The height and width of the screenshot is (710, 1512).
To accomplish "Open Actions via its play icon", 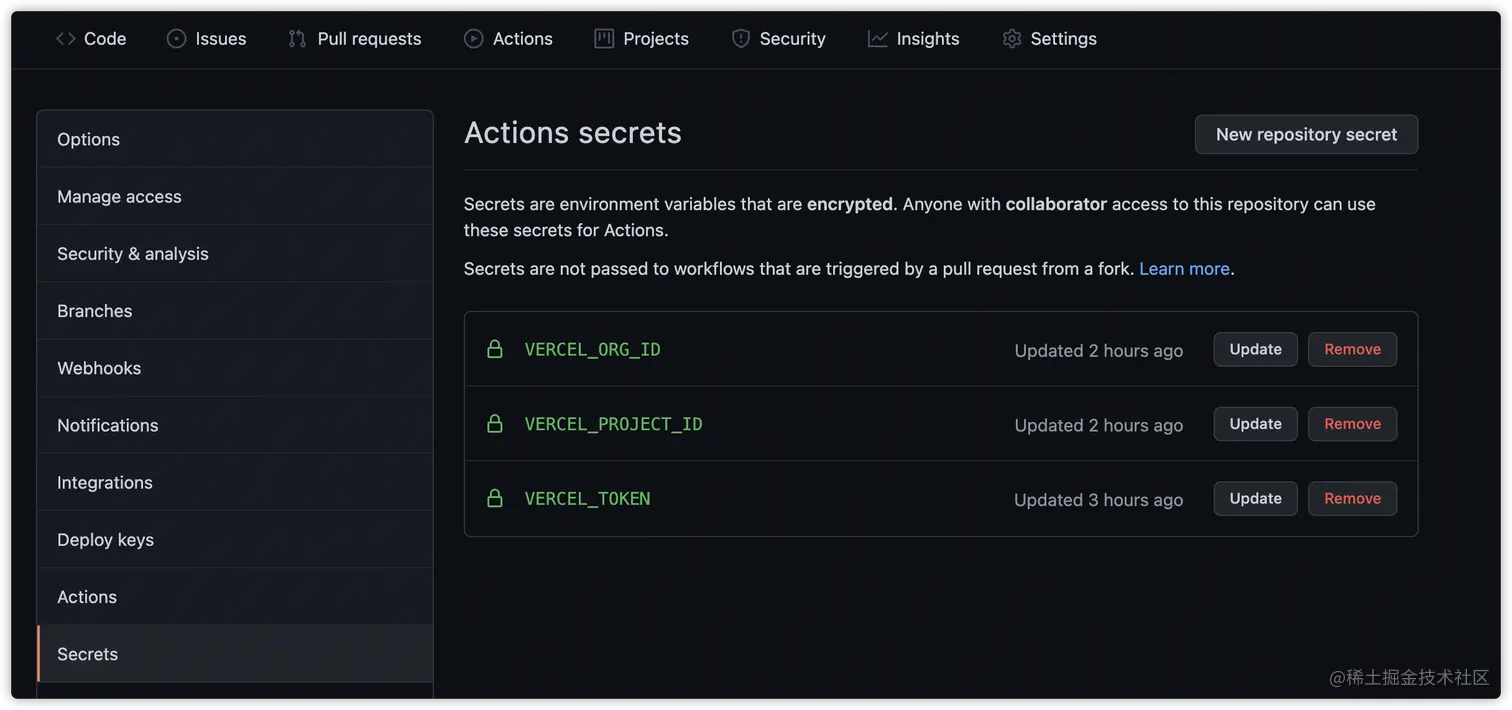I will click(472, 38).
